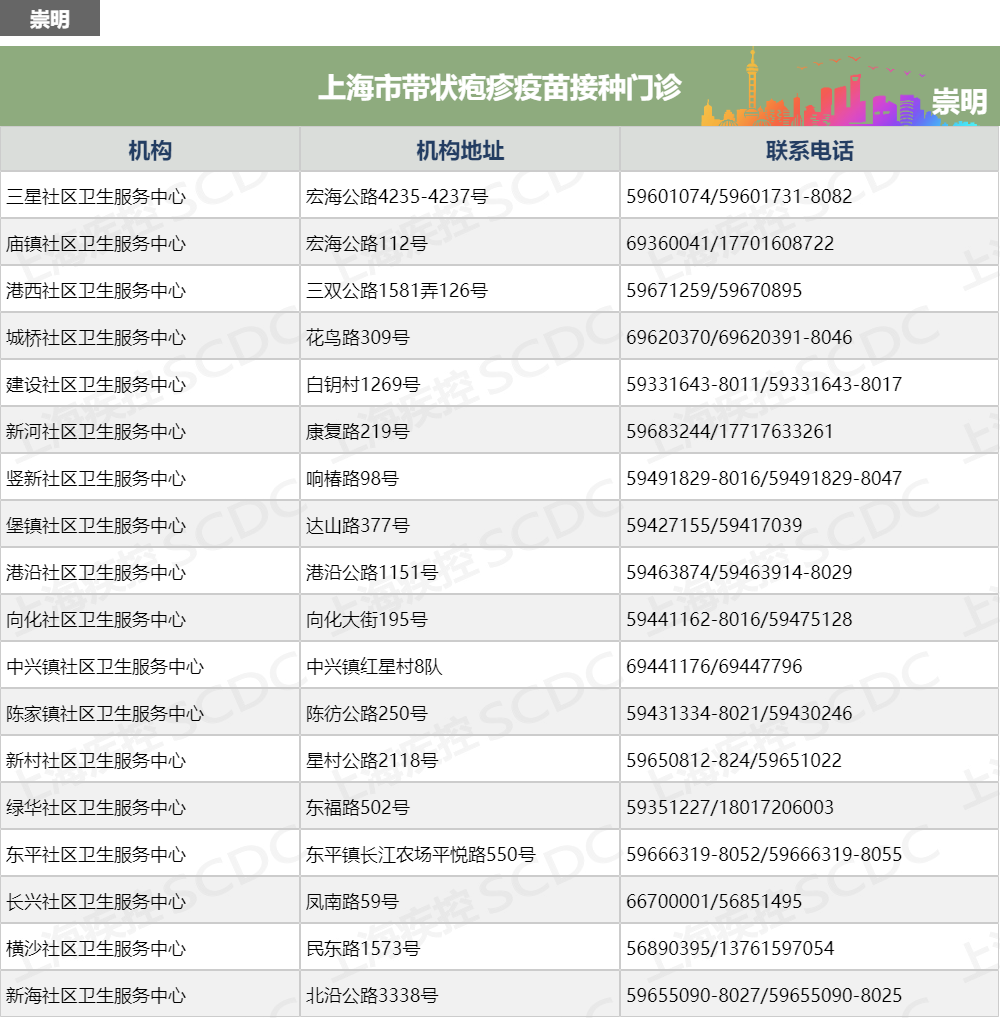Viewport: 1000px width, 1018px height.
Task: Select phone 59601074/59601731-8082
Action: click(739, 196)
